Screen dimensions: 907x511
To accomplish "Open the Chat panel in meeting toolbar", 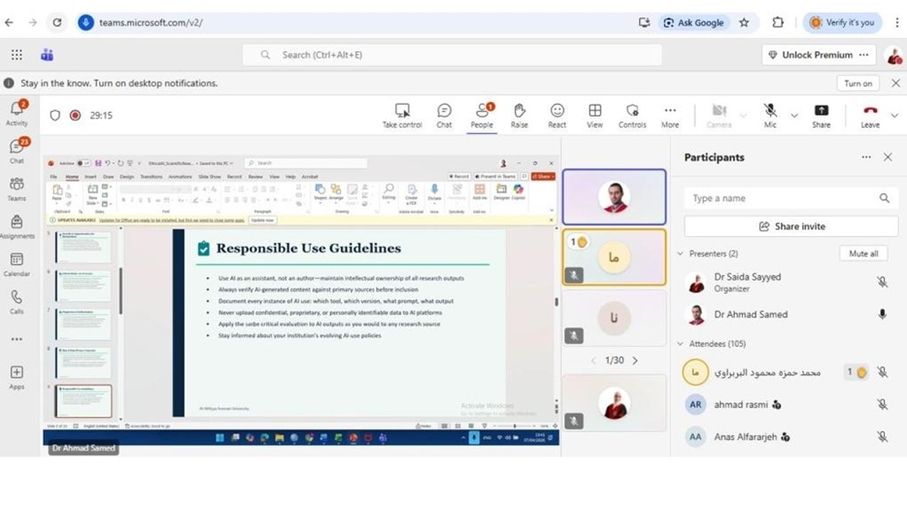I will [444, 115].
